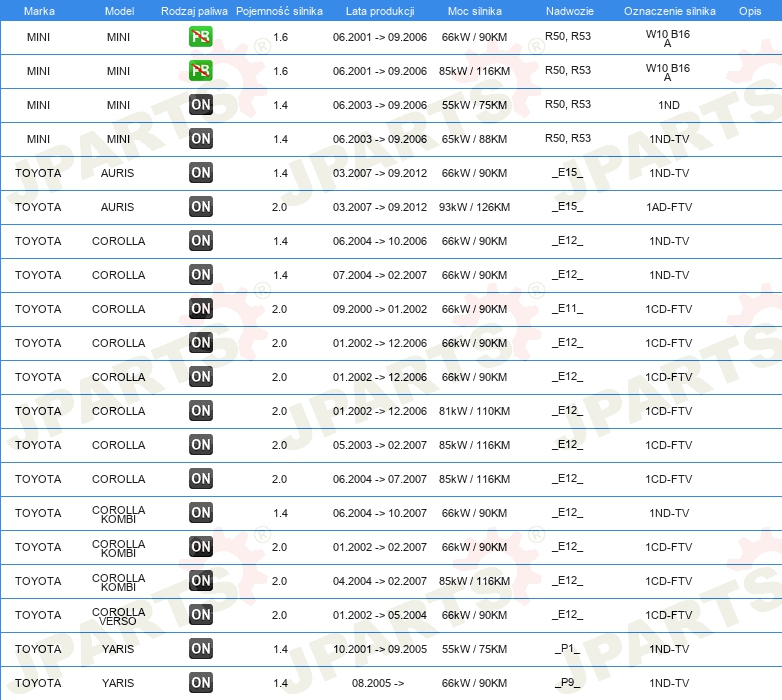Click the PB fuel icon in MINI 66kW / 90KM row

(x=200, y=37)
